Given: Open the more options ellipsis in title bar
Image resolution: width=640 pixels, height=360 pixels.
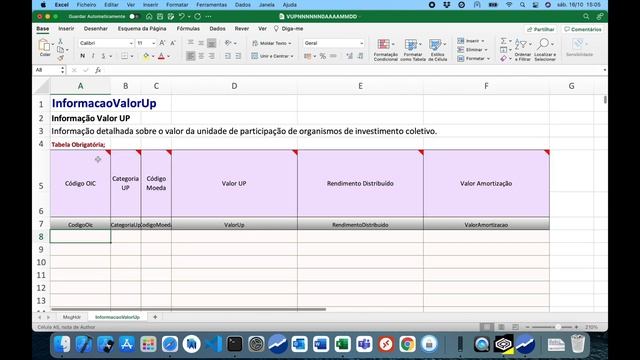Looking at the screenshot, I should pos(209,16).
